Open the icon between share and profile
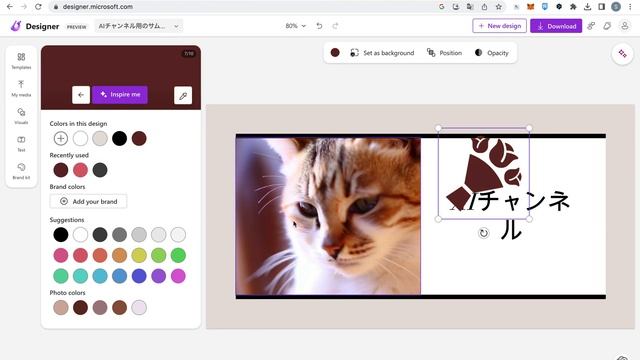Screen dimensions: 640x360 [607, 26]
